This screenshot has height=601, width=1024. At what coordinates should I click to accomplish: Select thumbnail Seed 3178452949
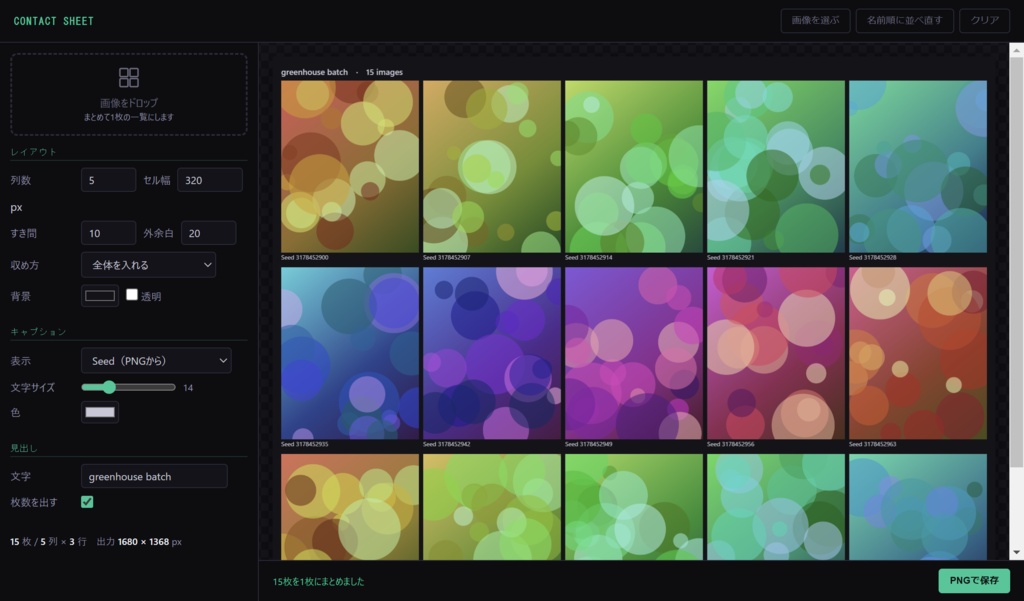tap(633, 353)
